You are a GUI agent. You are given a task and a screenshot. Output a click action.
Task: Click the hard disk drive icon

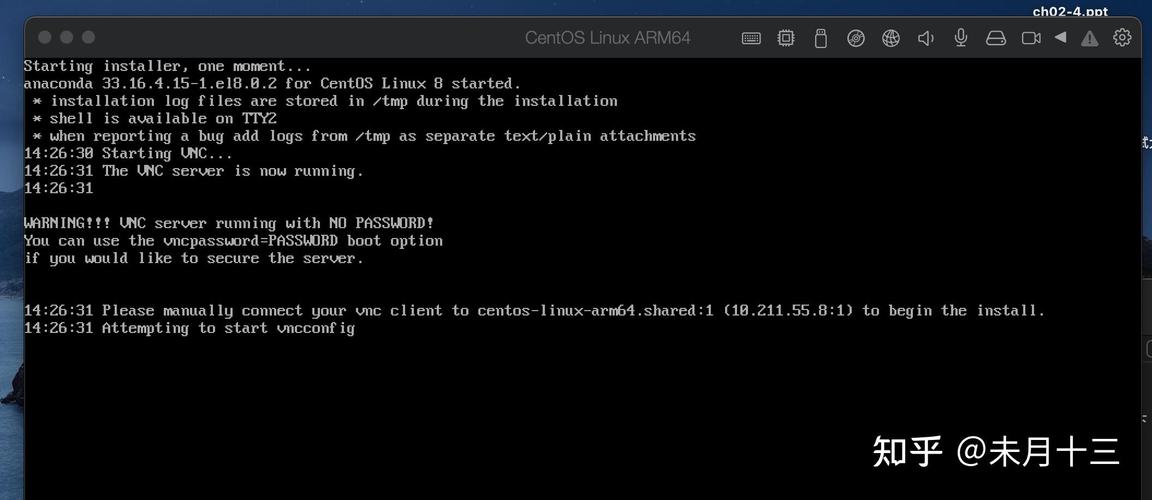995,38
